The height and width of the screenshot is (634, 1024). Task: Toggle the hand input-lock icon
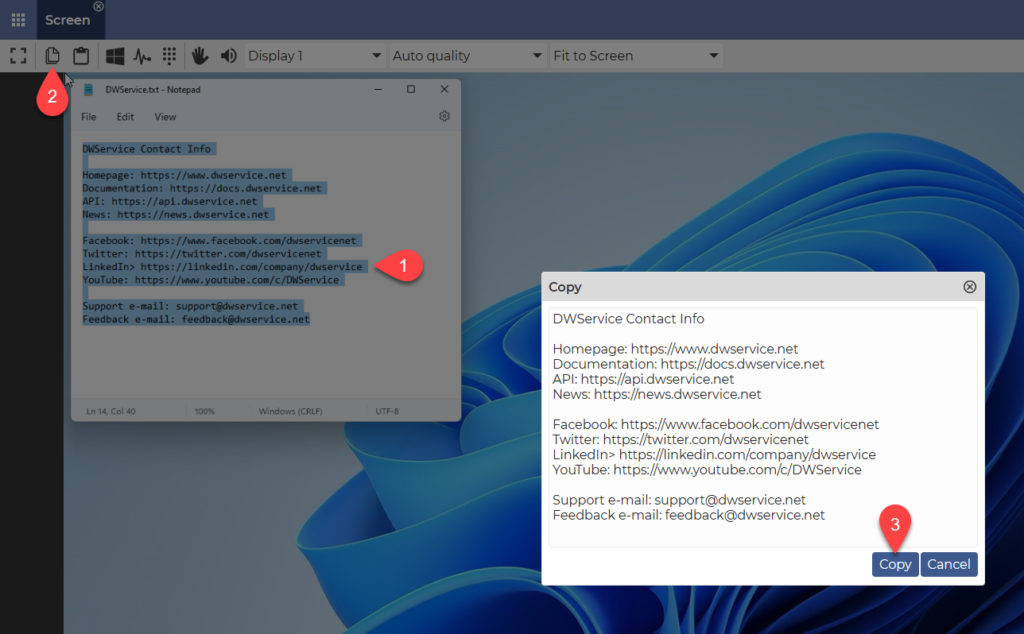(x=200, y=55)
